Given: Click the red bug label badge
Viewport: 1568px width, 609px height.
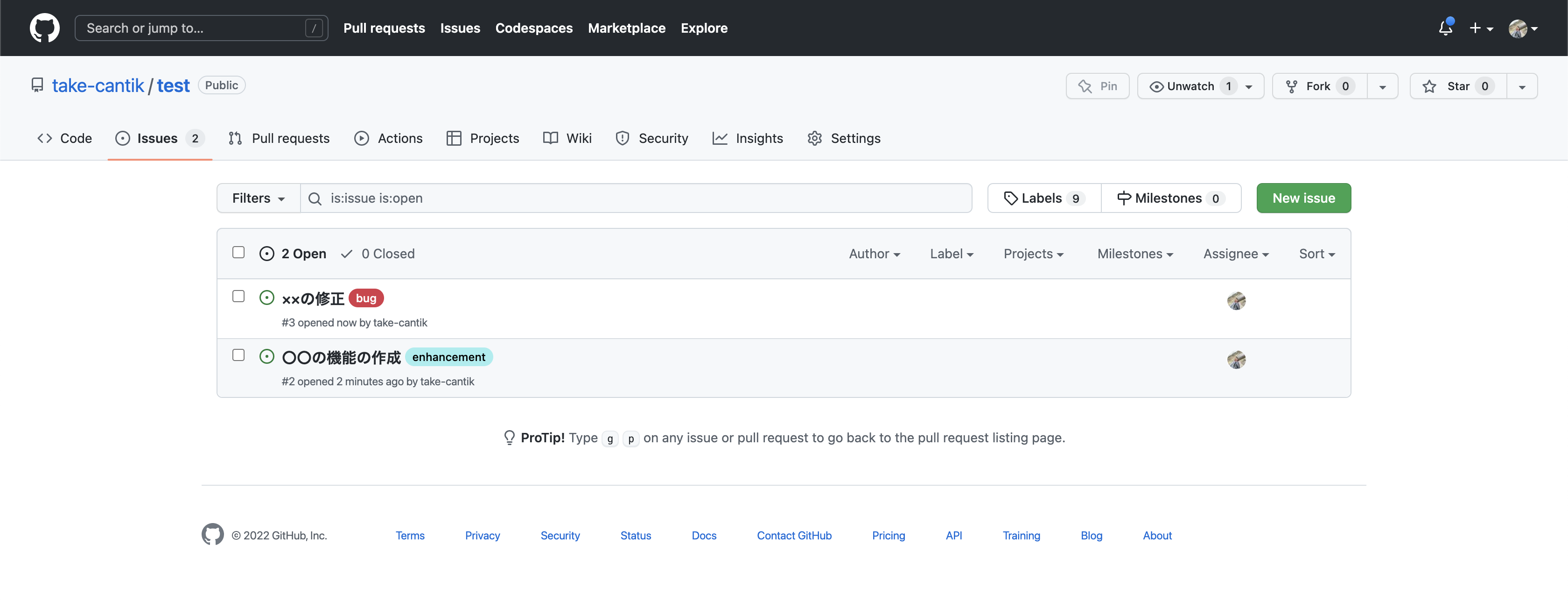Looking at the screenshot, I should click(366, 298).
